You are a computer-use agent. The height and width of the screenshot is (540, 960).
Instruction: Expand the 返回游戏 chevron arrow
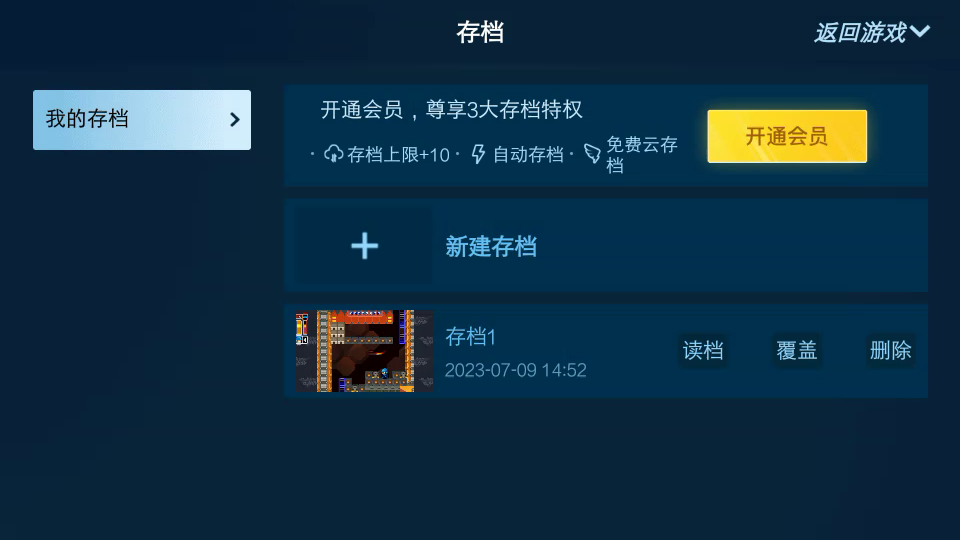pos(920,31)
